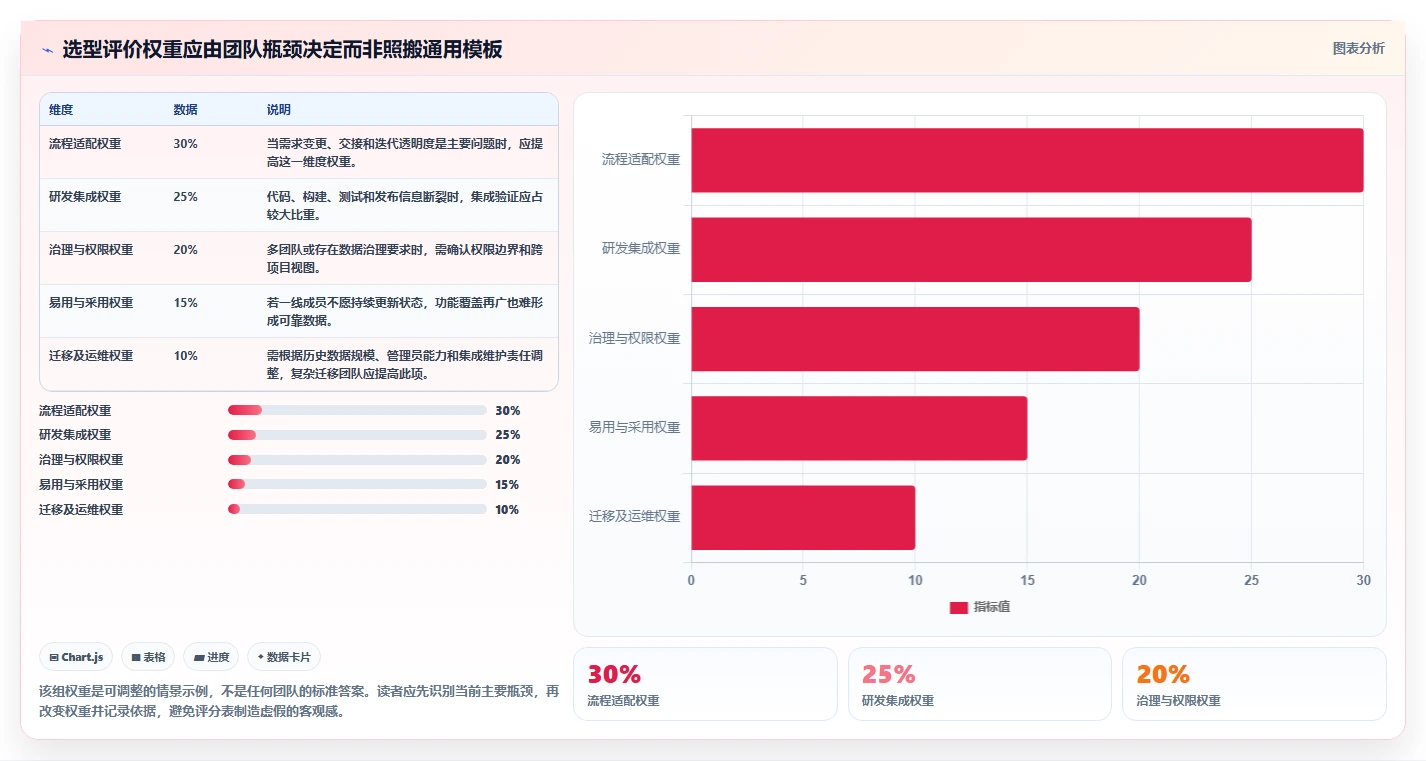This screenshot has height=761, width=1426.
Task: Click the 迁移及运维权重 chart bar
Action: [803, 518]
